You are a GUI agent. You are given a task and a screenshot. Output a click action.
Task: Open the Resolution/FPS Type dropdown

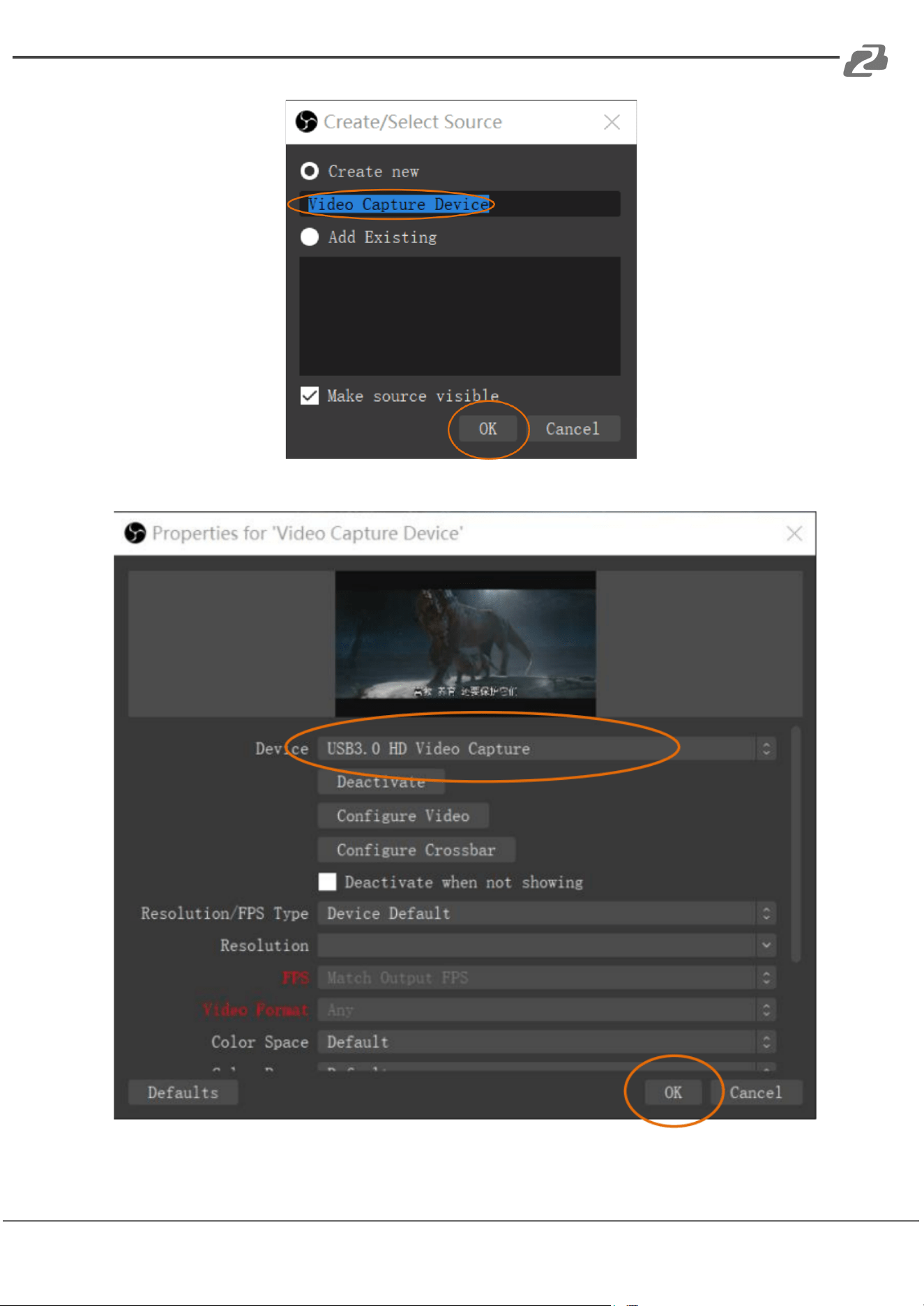[547, 913]
